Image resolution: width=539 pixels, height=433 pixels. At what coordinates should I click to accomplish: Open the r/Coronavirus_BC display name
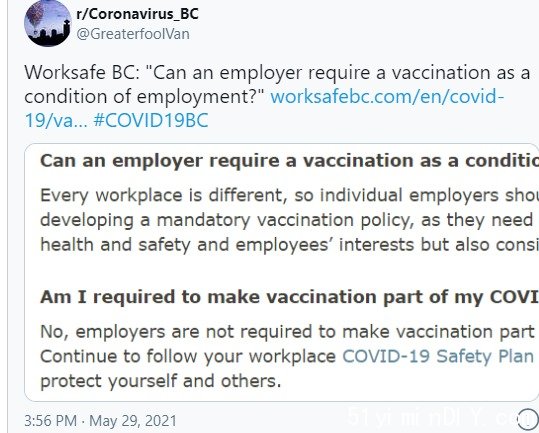137,14
